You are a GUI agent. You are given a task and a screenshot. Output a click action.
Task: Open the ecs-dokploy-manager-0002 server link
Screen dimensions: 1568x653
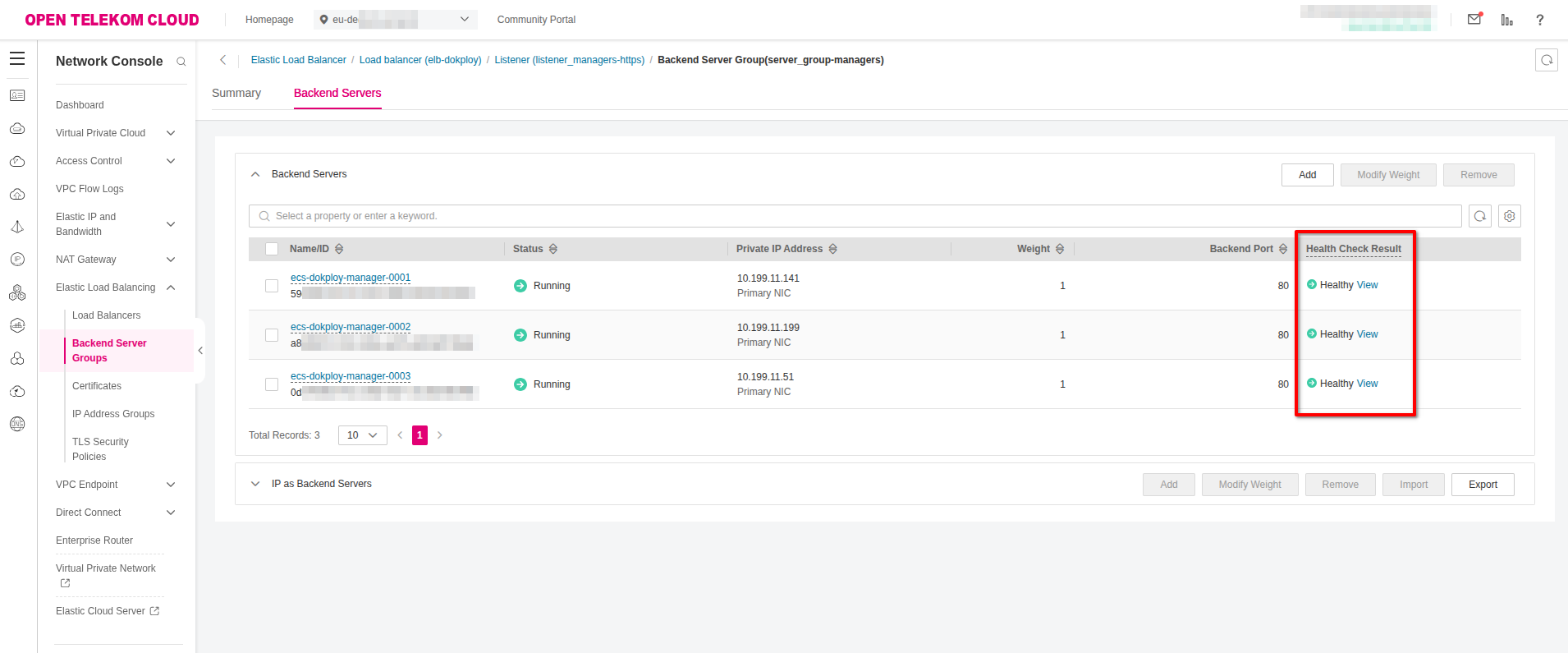point(351,327)
